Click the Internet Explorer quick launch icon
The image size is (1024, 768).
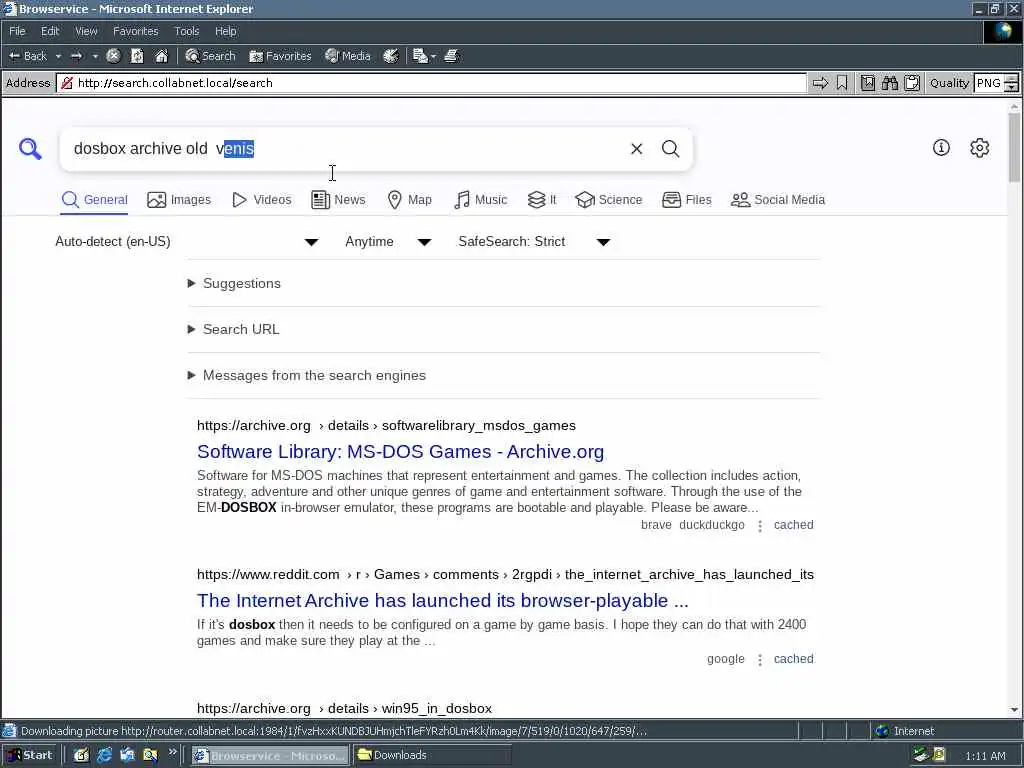click(104, 756)
